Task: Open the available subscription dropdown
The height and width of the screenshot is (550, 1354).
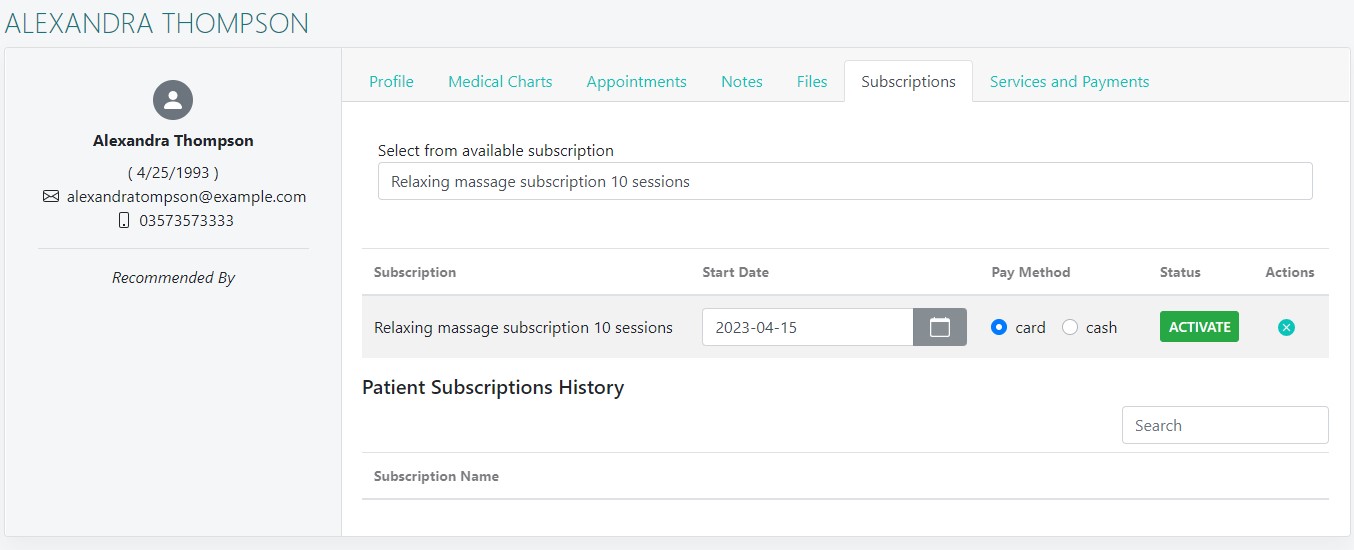Action: (x=844, y=182)
